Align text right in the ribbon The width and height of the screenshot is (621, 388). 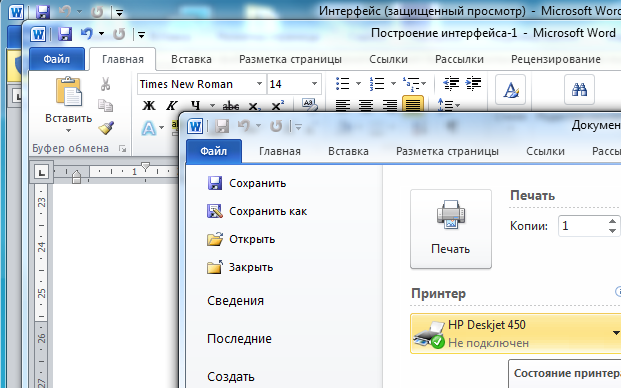[390, 105]
